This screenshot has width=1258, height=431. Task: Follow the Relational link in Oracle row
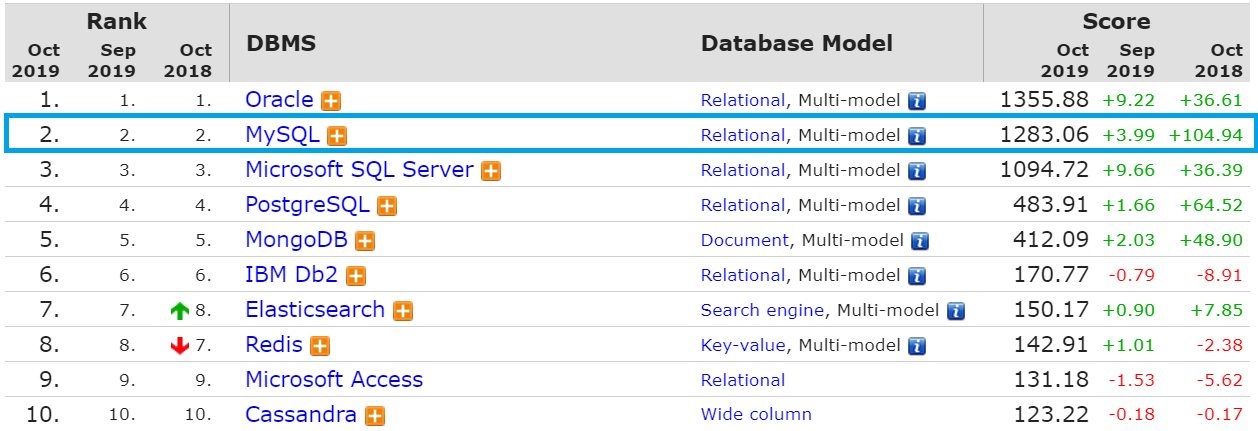[x=743, y=100]
